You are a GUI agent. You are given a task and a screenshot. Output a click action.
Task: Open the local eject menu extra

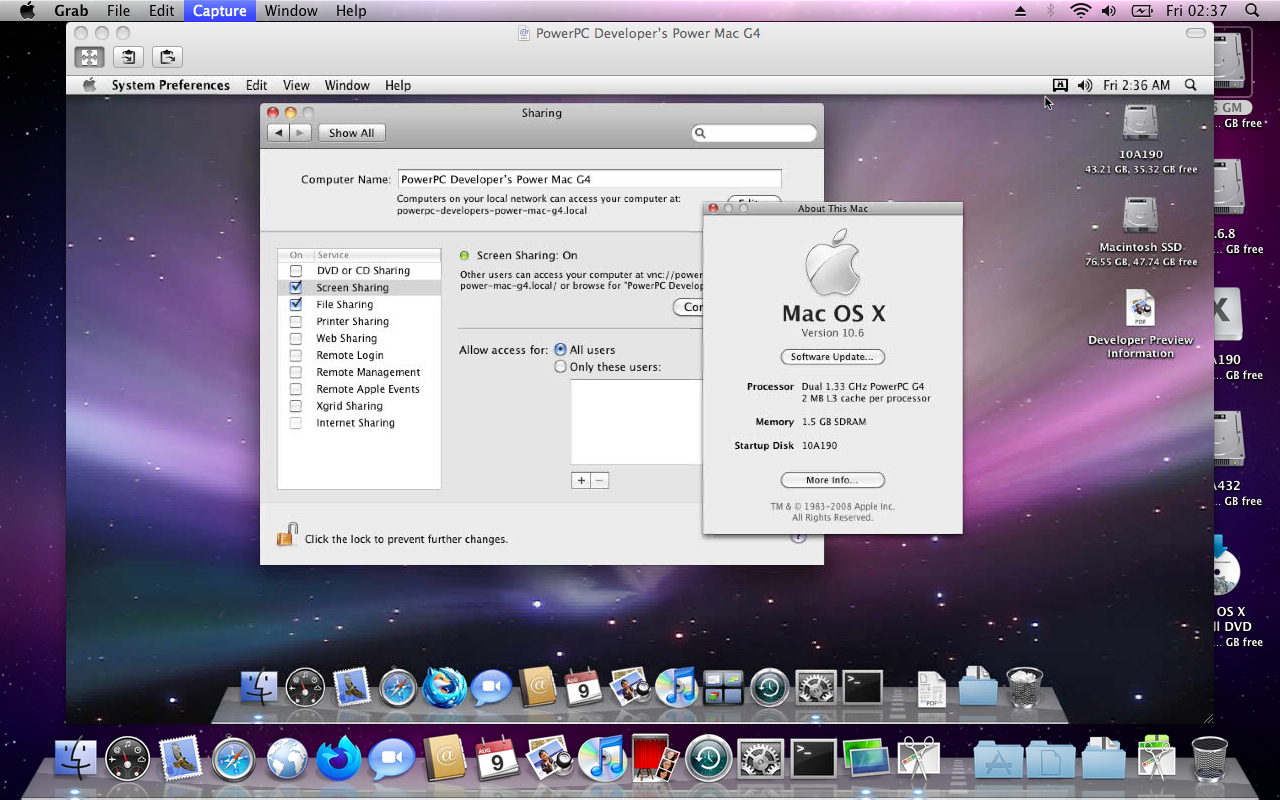coord(1020,11)
